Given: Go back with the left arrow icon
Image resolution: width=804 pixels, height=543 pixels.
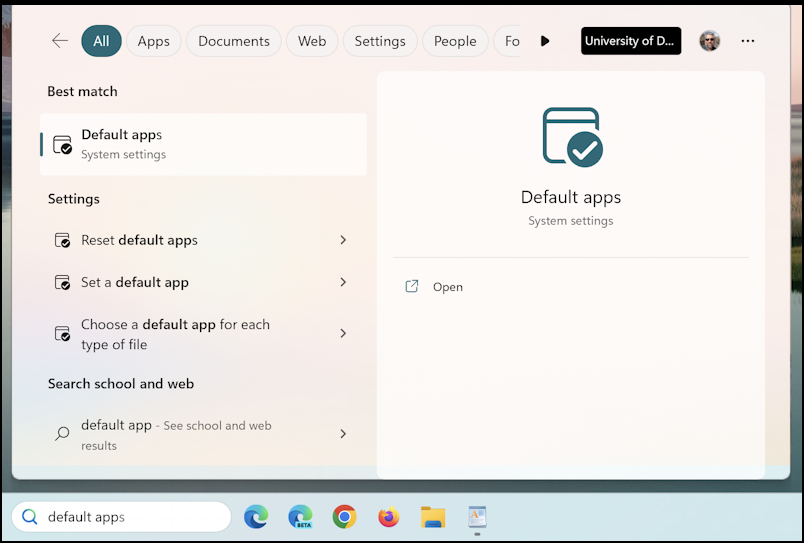Looking at the screenshot, I should (60, 41).
